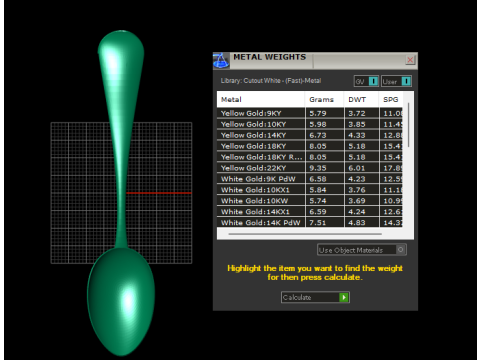The height and width of the screenshot is (360, 480).
Task: Select the Yellow Gold:14KY row
Action: [x=310, y=135]
